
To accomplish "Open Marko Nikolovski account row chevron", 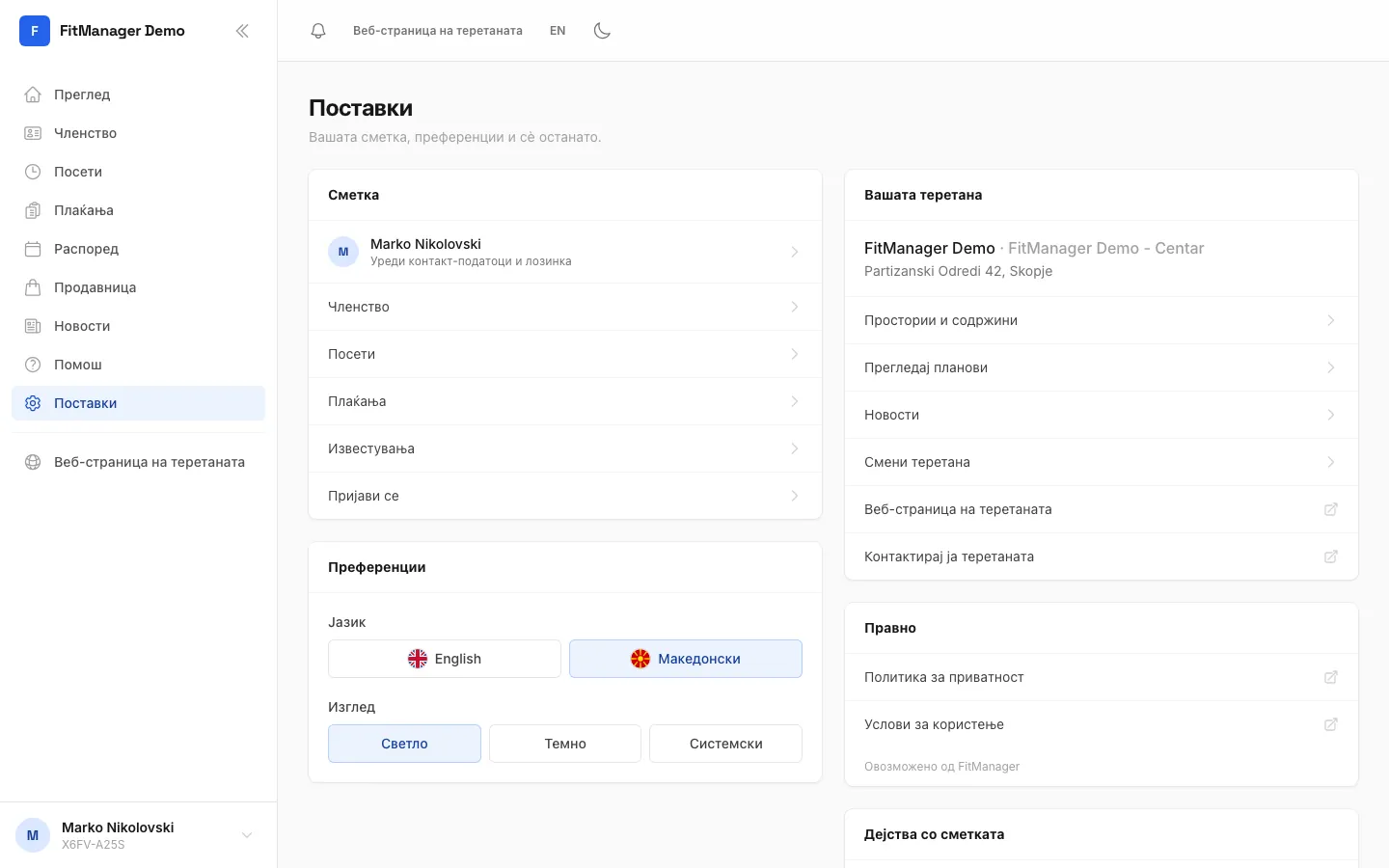I will 795,252.
